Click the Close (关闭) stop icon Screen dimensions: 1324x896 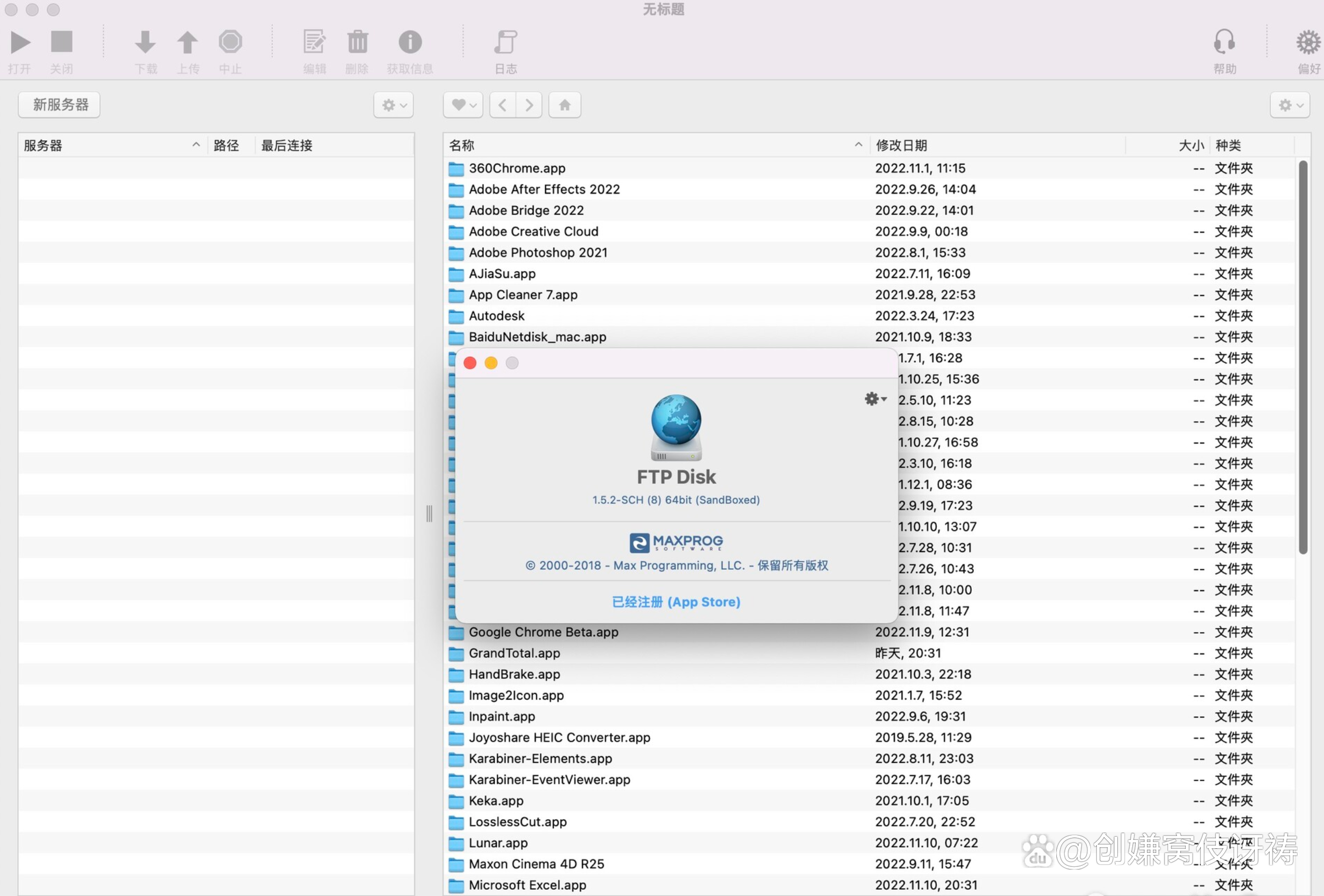tap(61, 42)
